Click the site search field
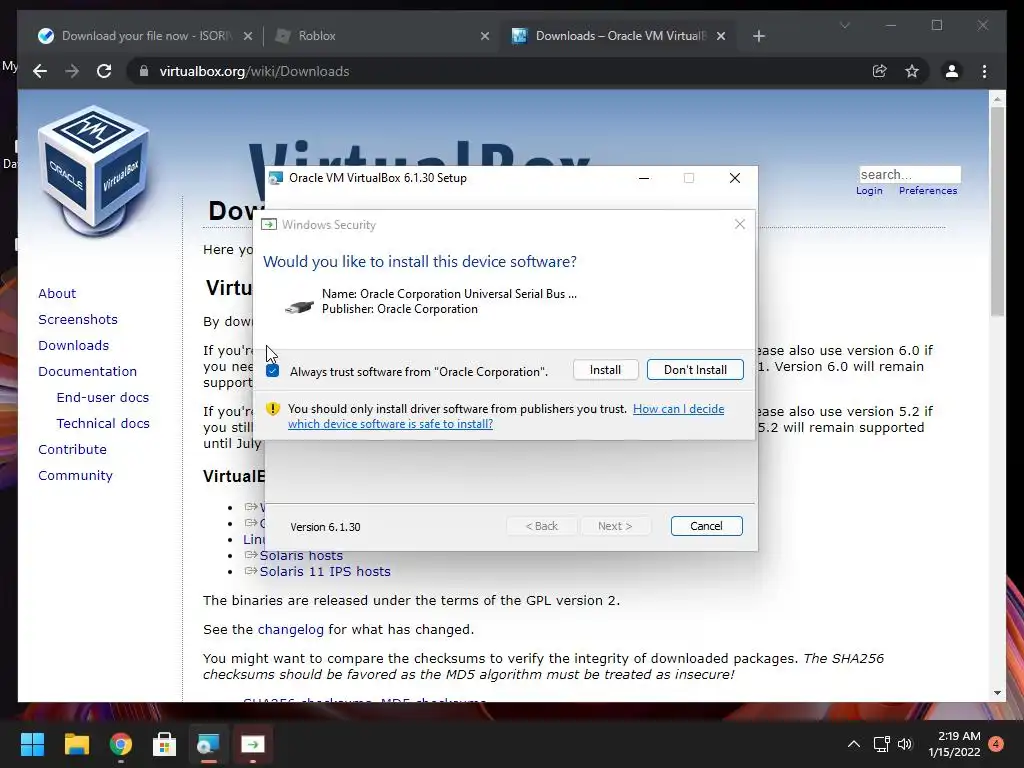1024x768 pixels. pyautogui.click(x=910, y=174)
